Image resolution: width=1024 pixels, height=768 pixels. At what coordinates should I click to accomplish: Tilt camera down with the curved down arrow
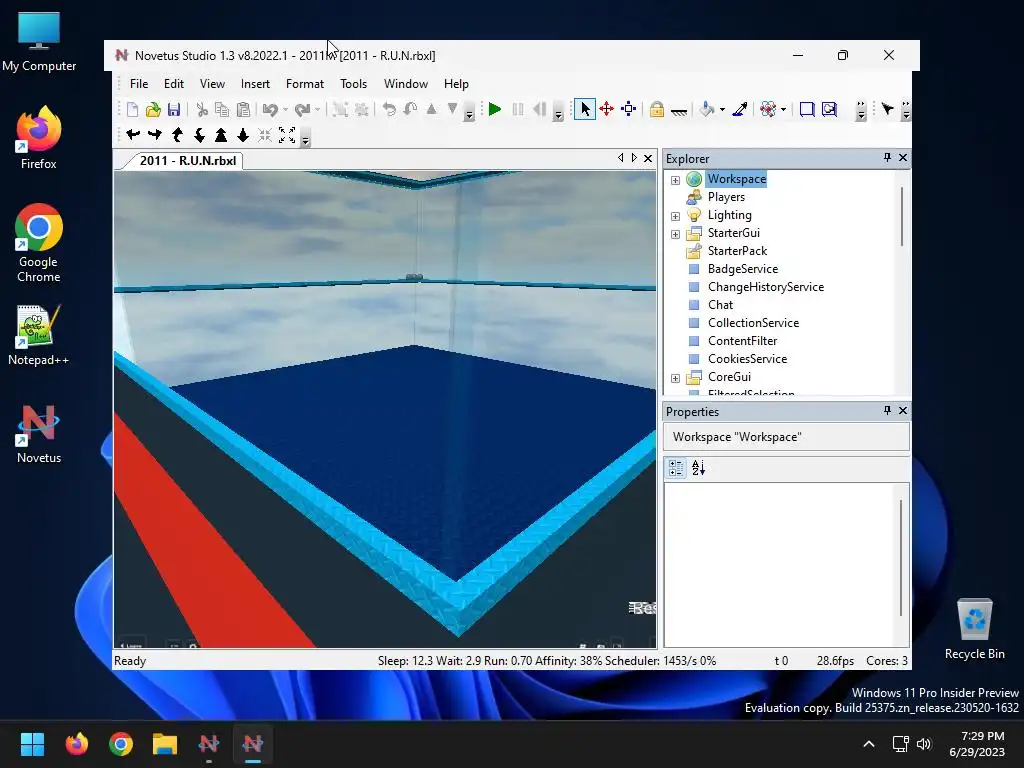point(199,135)
